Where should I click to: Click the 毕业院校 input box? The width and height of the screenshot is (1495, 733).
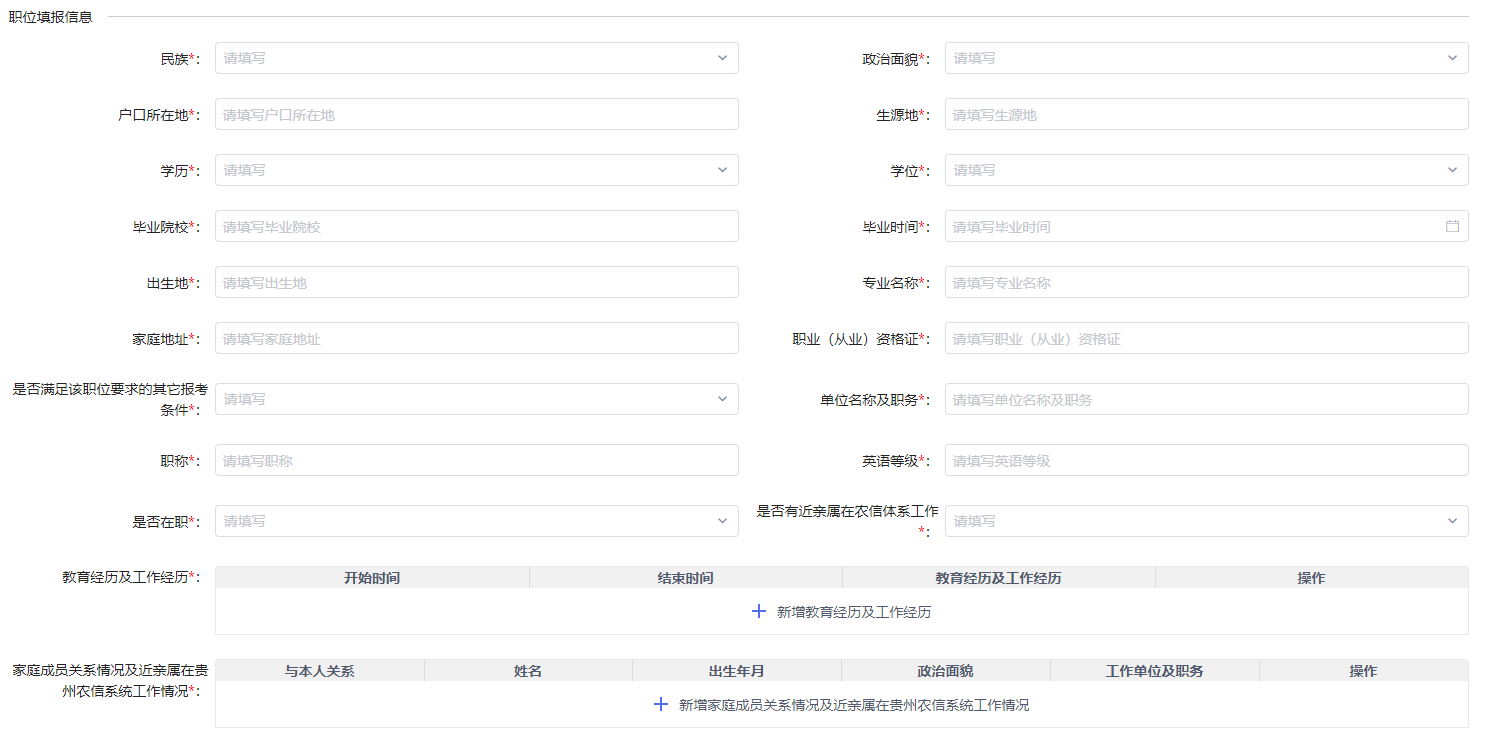click(x=476, y=226)
